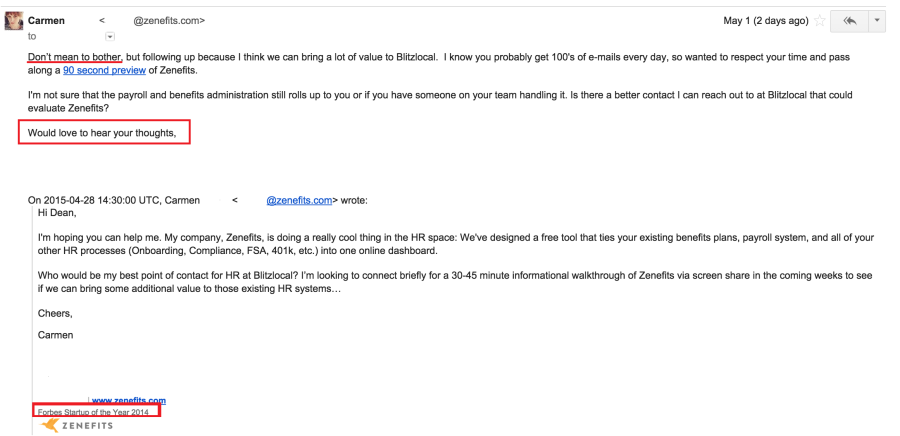
Task: Click the Reply all arrow button
Action: point(849,21)
